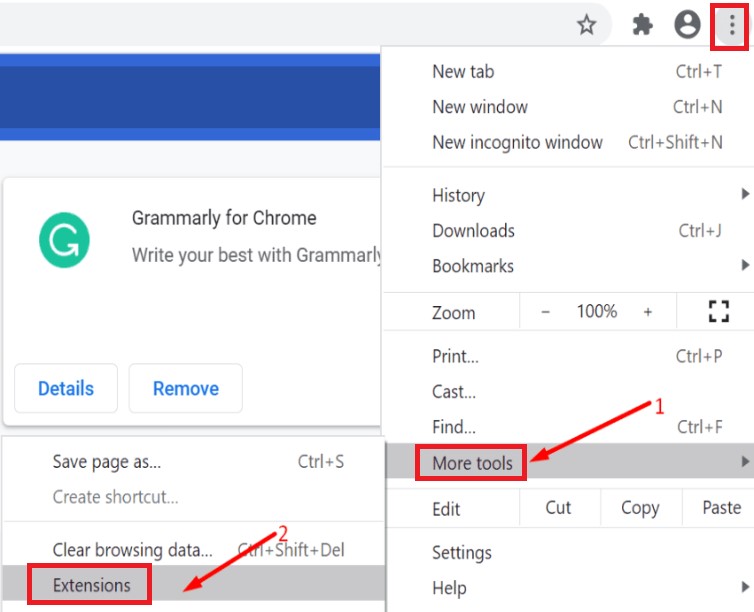Expand the History submenu
This screenshot has height=612, width=754.
tap(568, 195)
